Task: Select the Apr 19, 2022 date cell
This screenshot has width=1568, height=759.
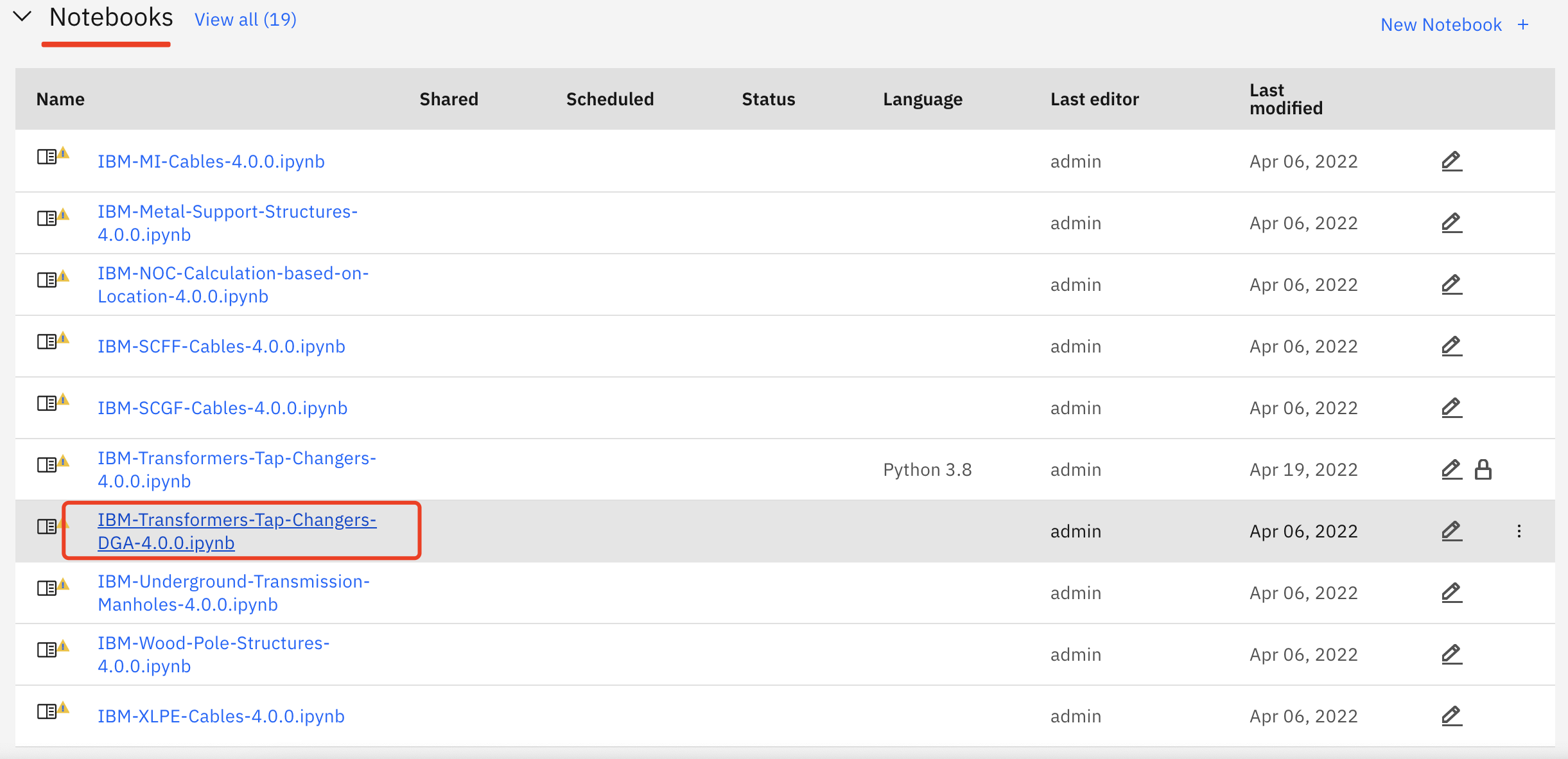Action: click(x=1303, y=469)
